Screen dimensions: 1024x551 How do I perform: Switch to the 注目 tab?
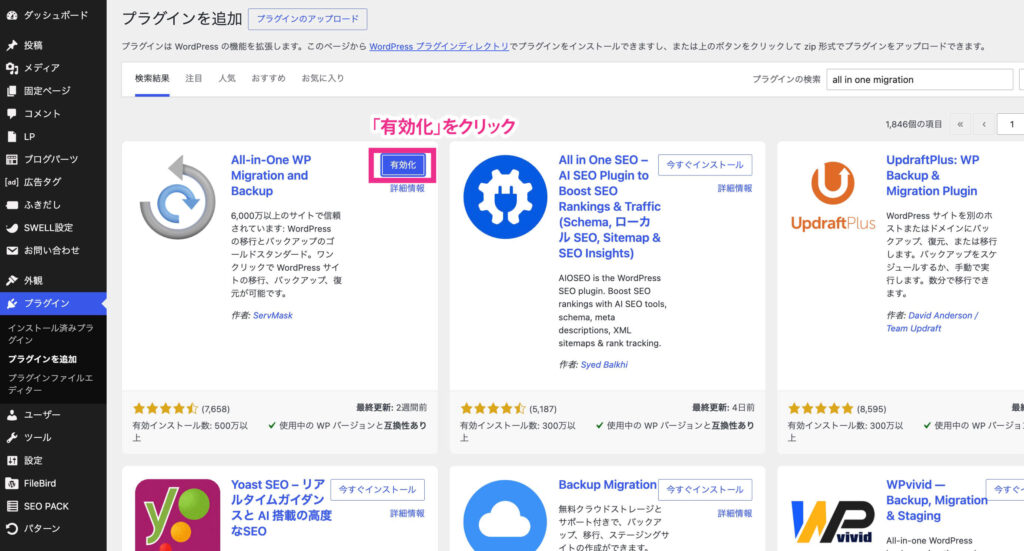193,79
